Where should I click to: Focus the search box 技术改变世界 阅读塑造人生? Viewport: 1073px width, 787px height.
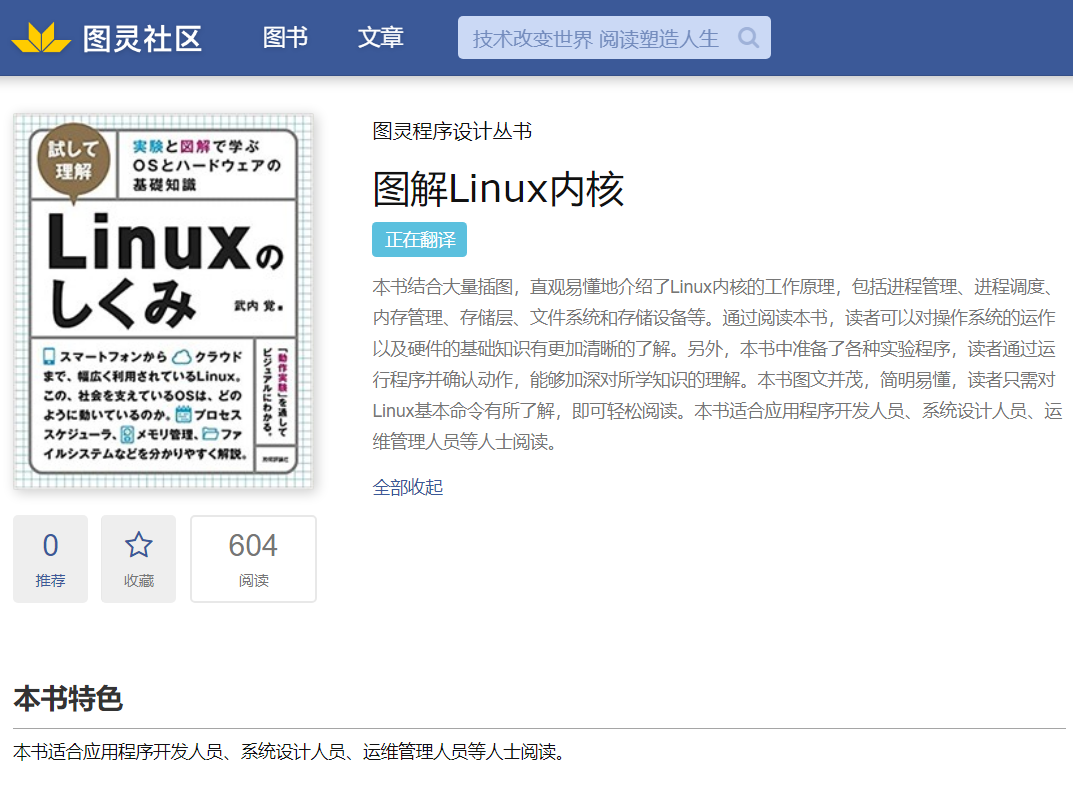tap(614, 38)
